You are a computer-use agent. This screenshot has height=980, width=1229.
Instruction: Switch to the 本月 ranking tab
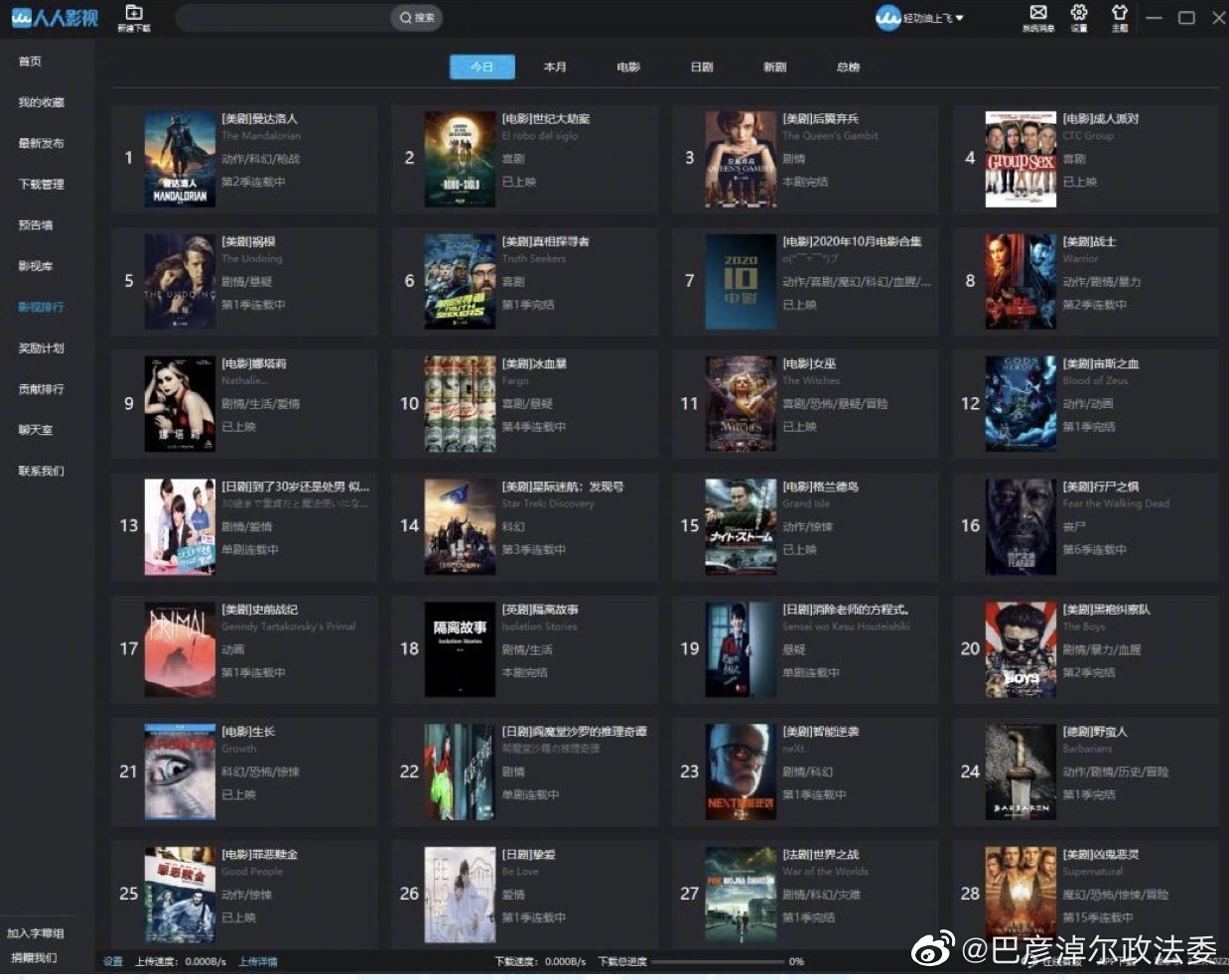pyautogui.click(x=555, y=68)
